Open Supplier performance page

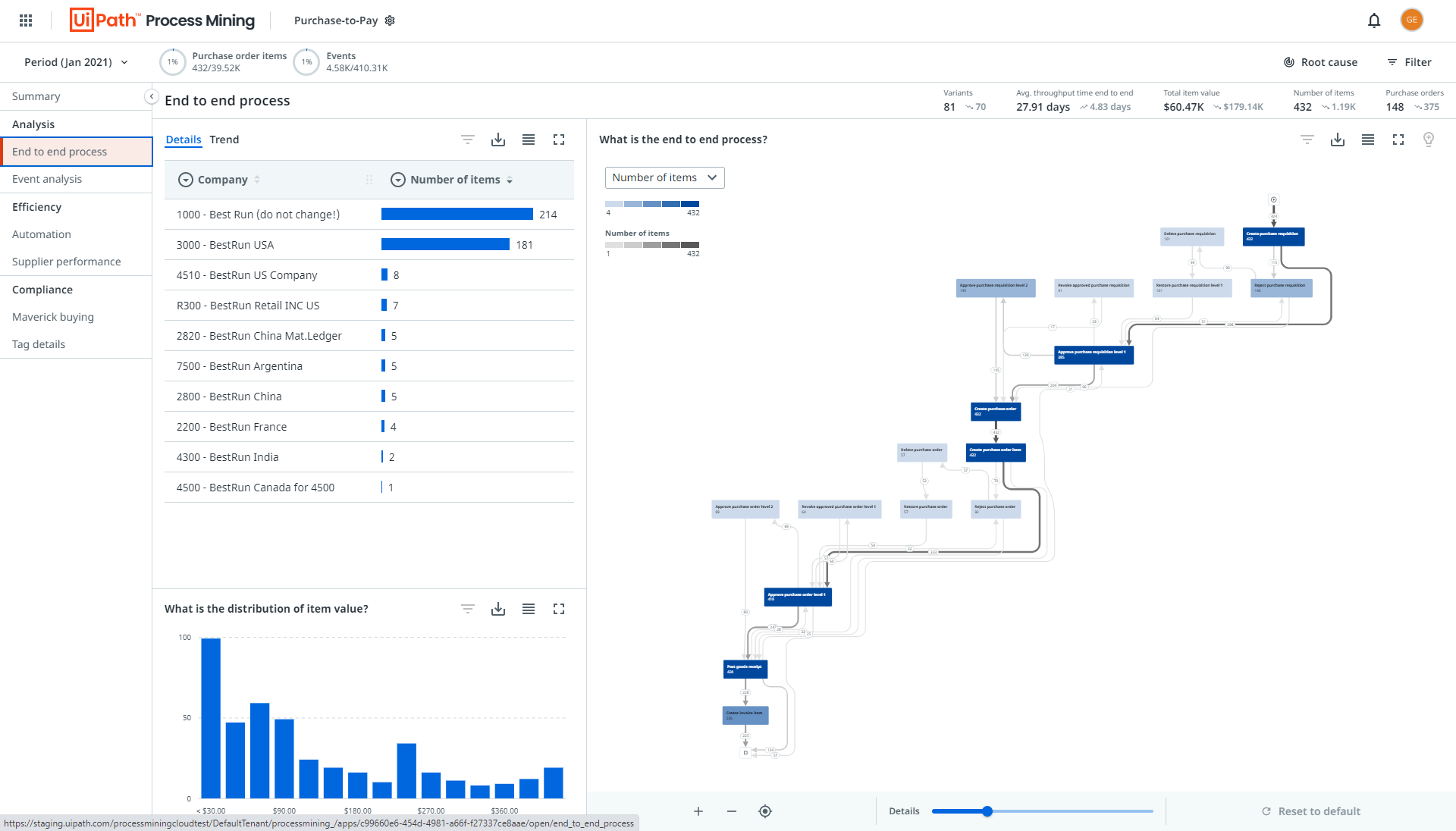(76, 262)
